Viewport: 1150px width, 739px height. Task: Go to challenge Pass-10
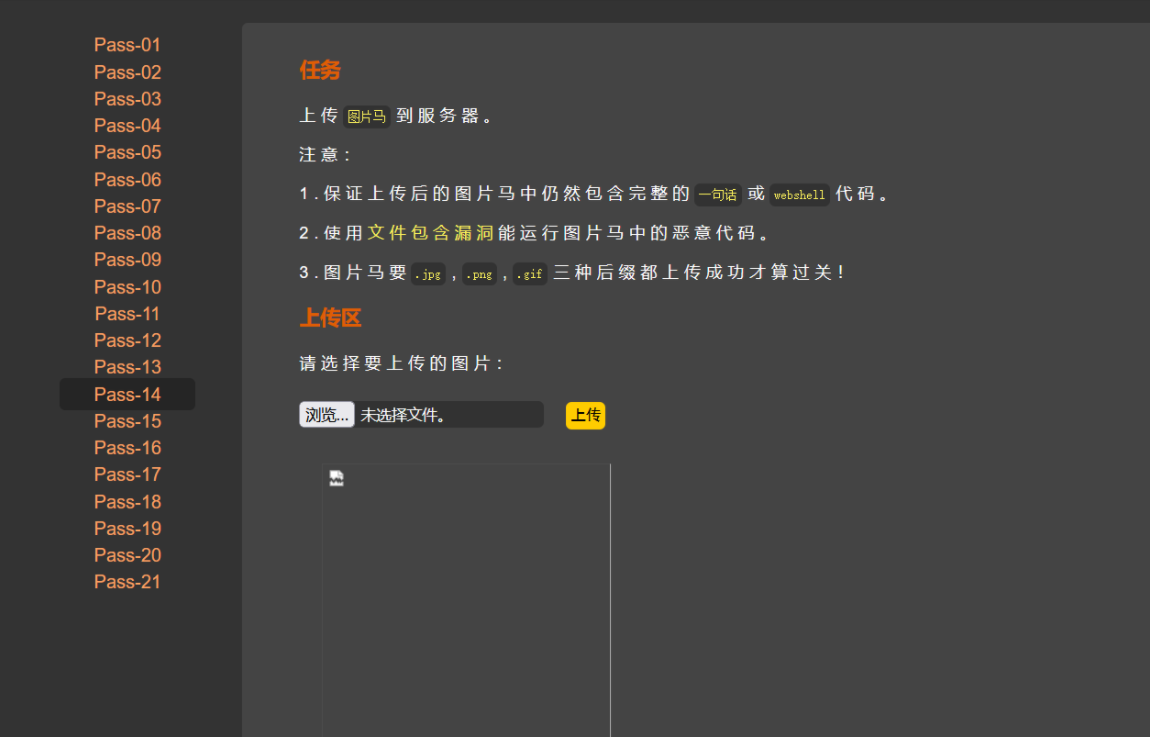point(127,287)
